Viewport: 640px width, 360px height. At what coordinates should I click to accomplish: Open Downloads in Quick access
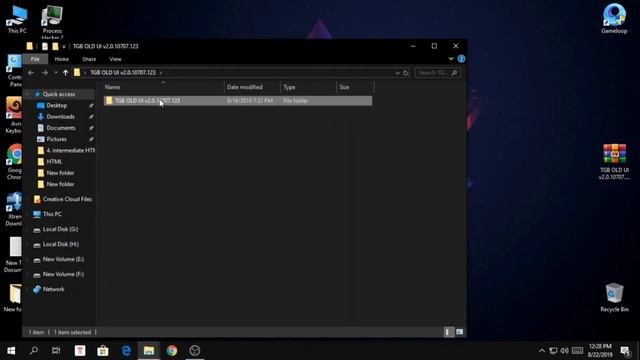(60, 117)
